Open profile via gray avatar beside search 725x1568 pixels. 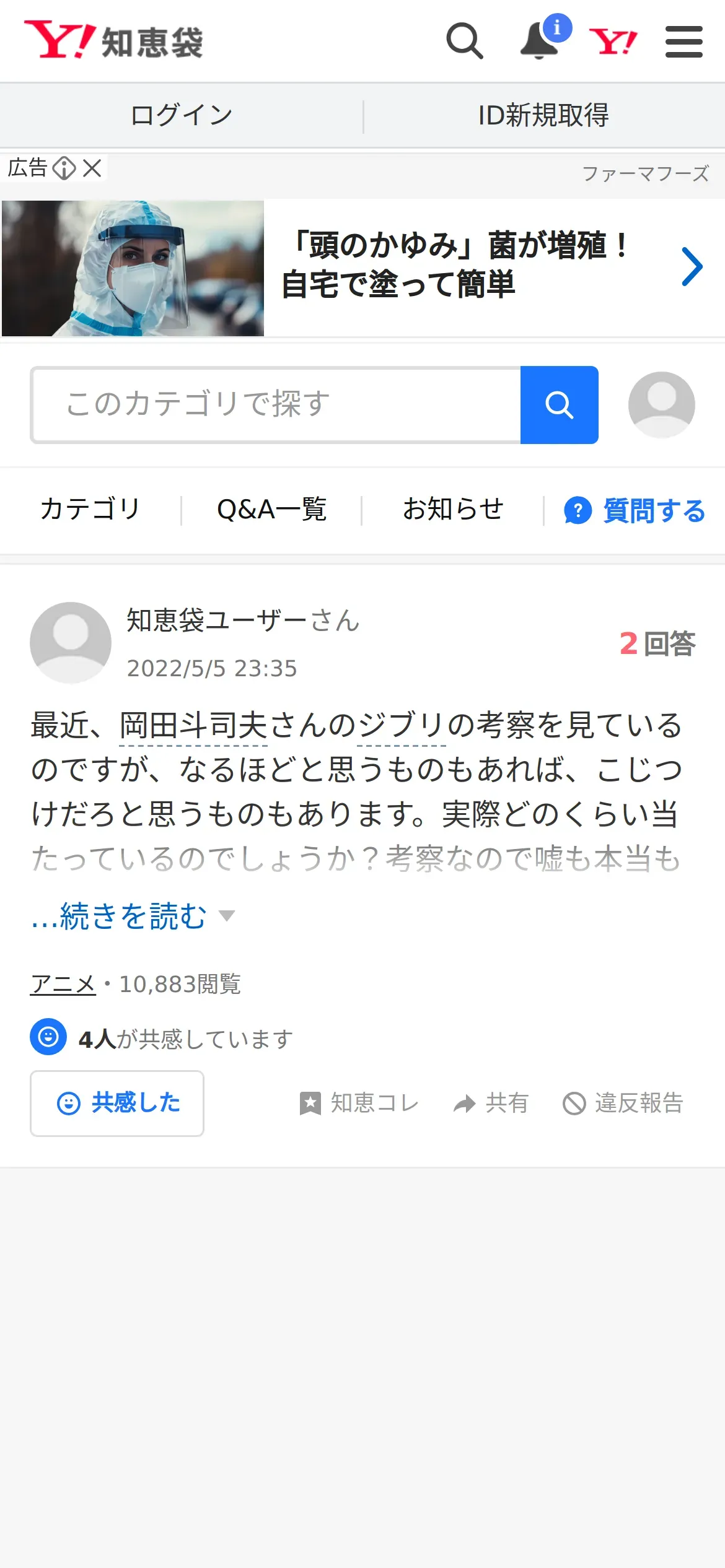click(x=661, y=405)
